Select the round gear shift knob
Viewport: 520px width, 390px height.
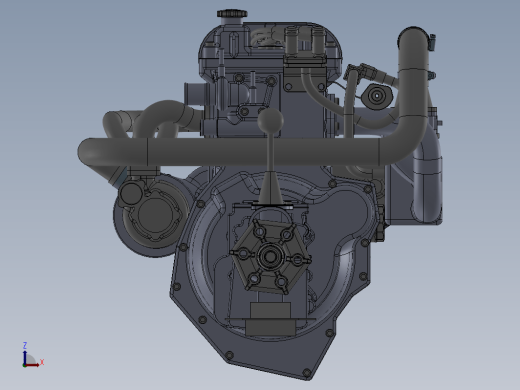point(270,120)
